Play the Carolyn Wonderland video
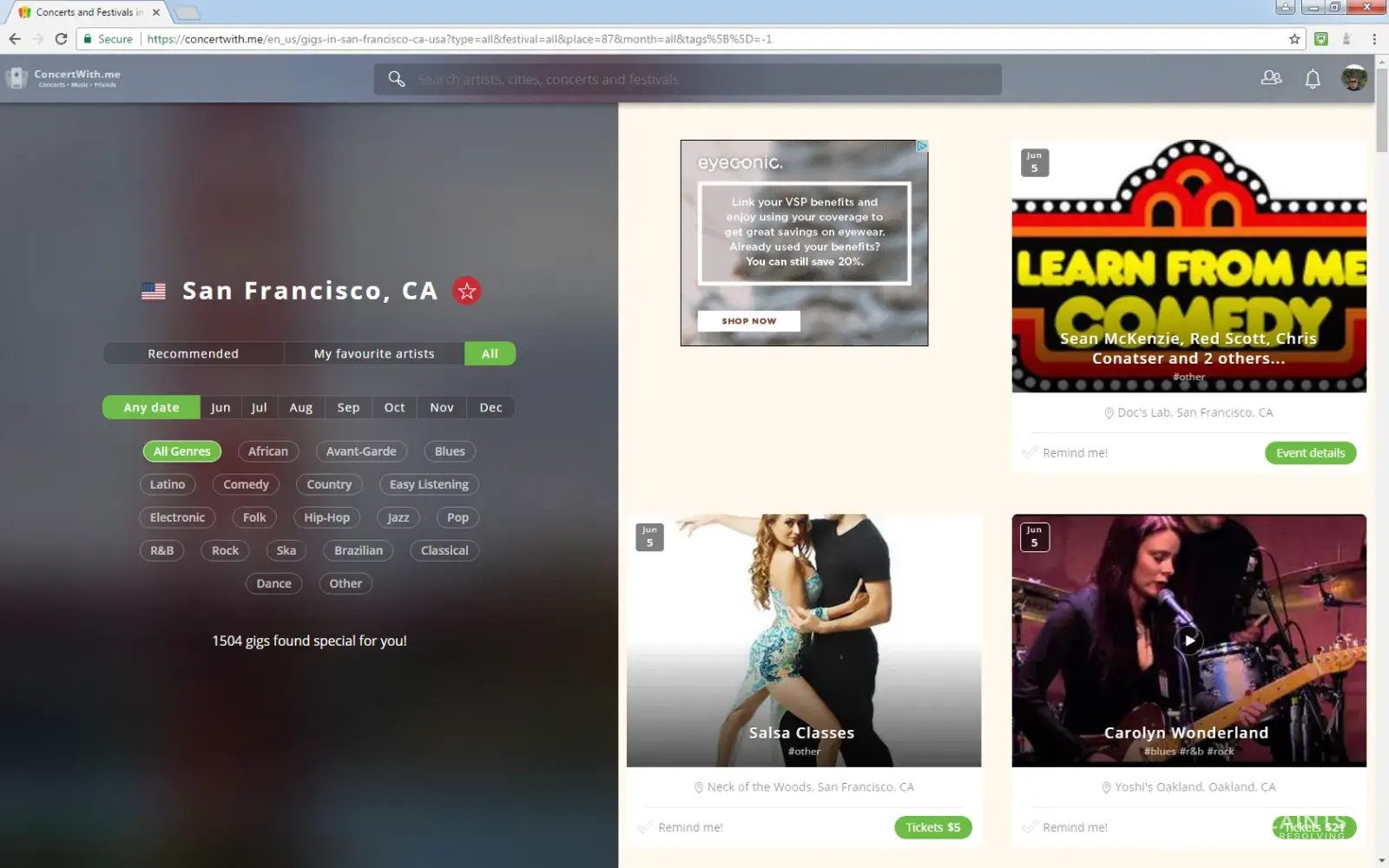Screen dimensions: 1389x868 (x=1188, y=641)
